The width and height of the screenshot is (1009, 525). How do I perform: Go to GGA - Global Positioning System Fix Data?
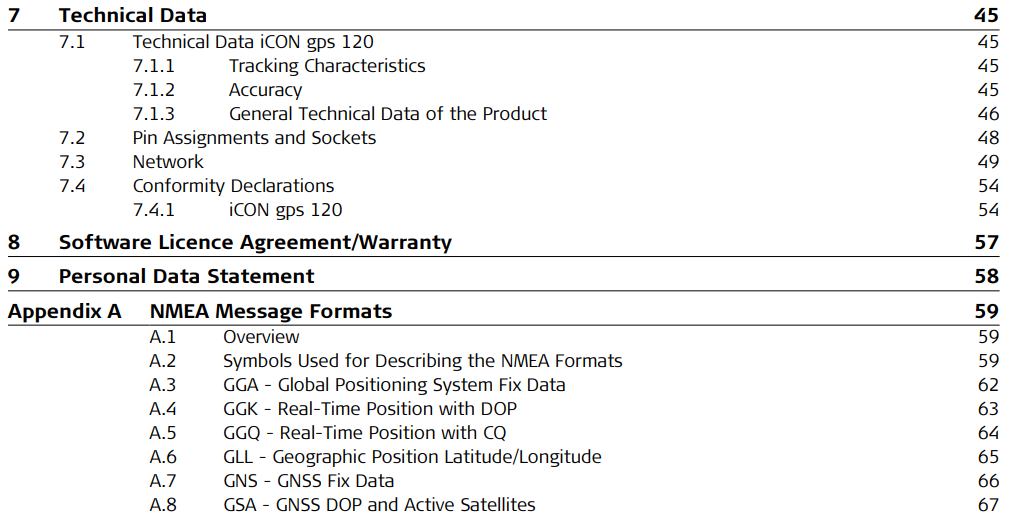coord(394,385)
